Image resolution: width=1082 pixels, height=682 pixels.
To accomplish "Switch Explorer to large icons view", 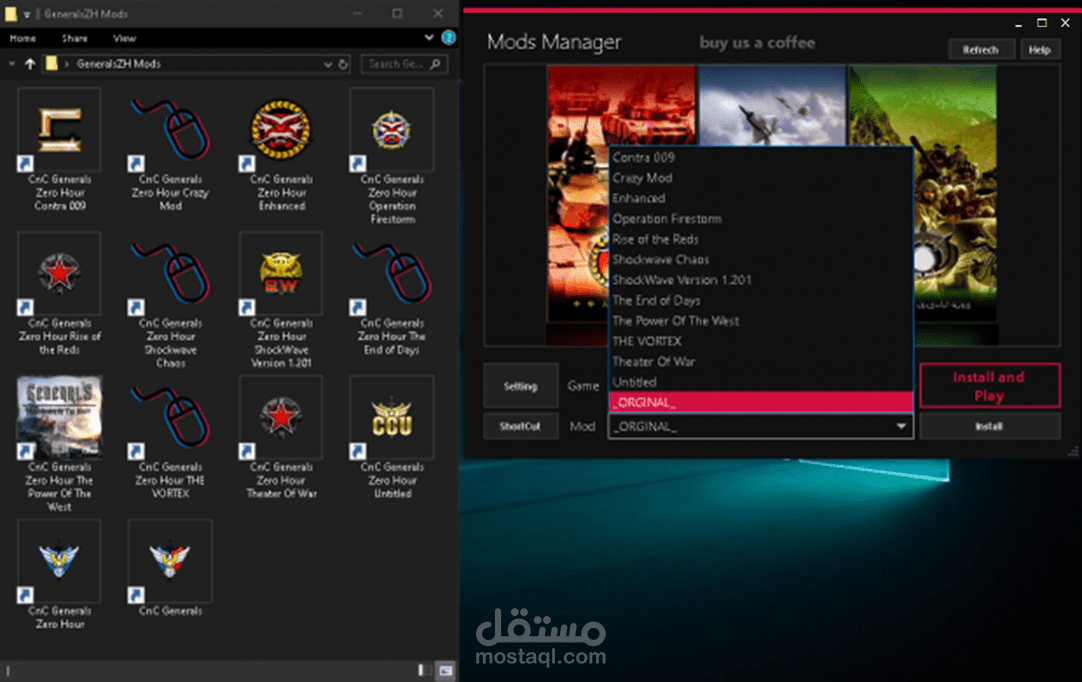I will (x=446, y=670).
